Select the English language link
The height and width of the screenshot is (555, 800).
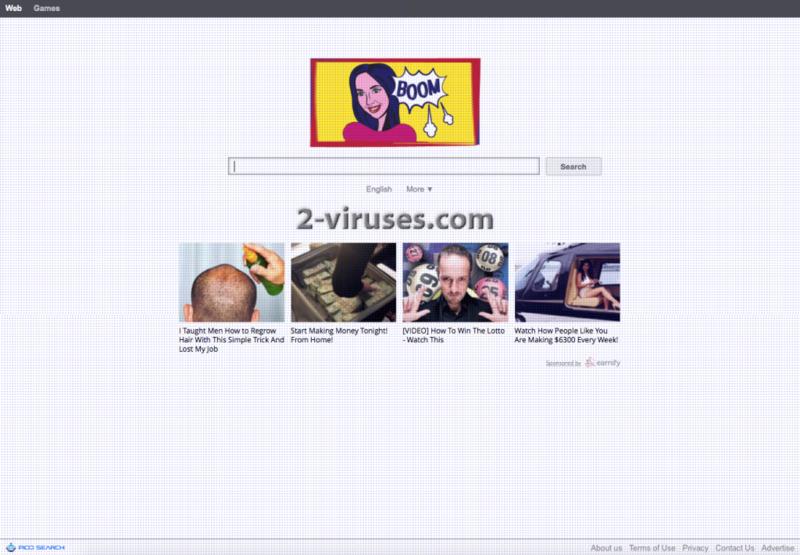[x=379, y=189]
